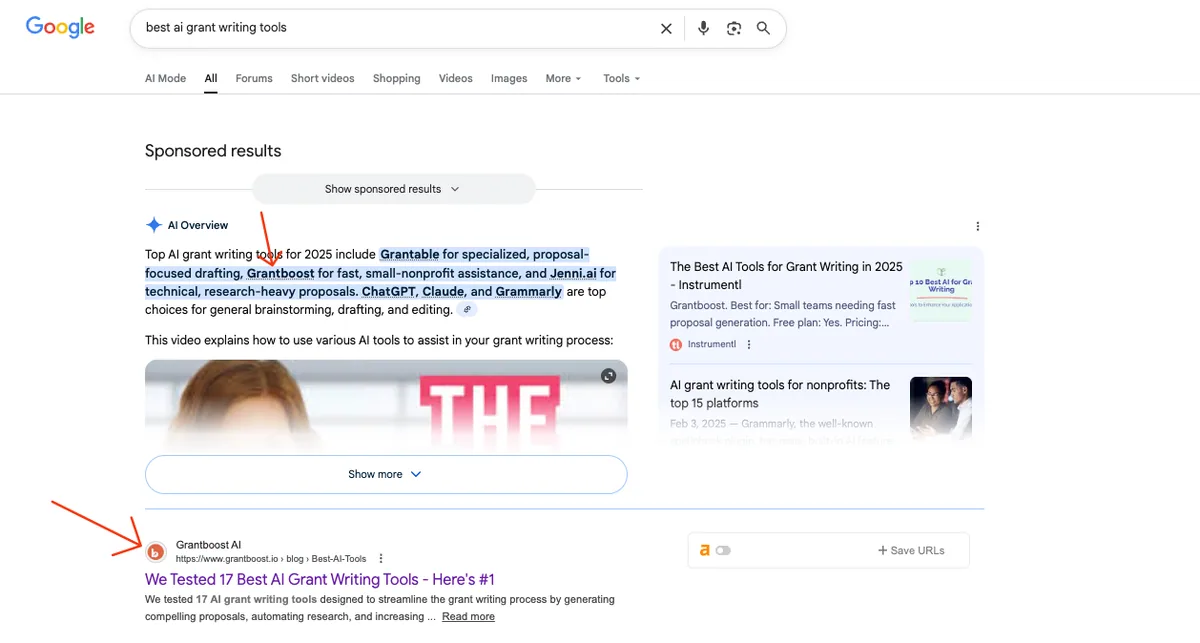Open Google Lens image search icon

(x=734, y=29)
